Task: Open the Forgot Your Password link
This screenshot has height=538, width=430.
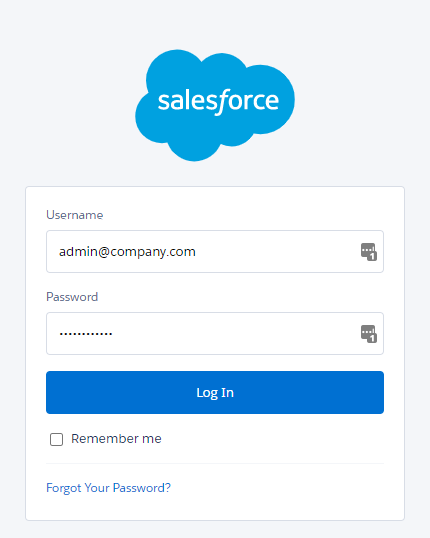Action: pos(108,488)
